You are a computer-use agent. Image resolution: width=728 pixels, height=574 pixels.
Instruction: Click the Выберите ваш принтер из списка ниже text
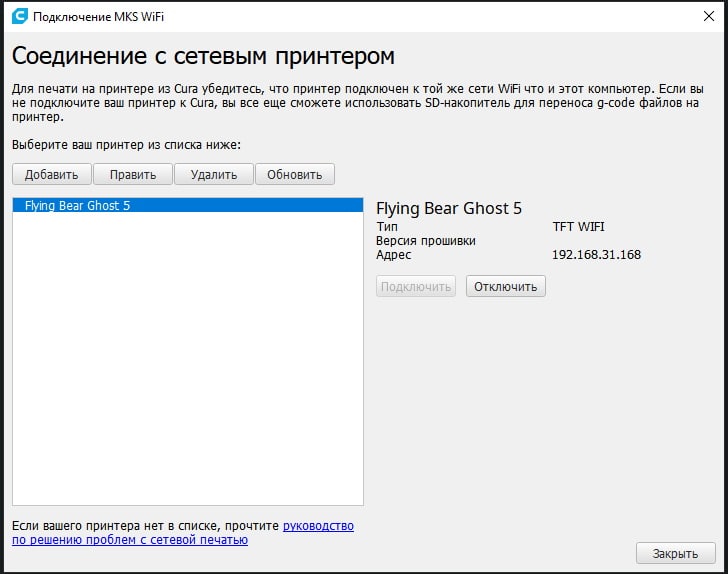click(126, 145)
